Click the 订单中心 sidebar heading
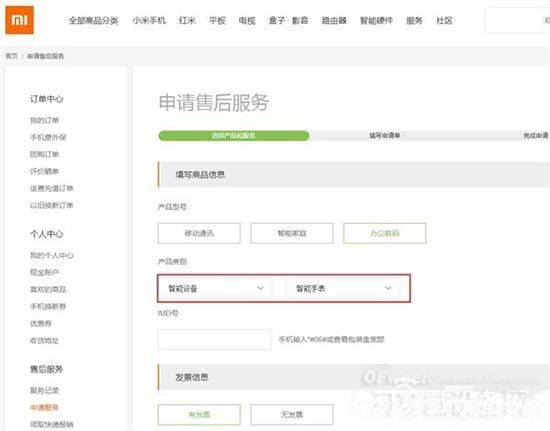Viewport: 550px width, 431px height. tap(46, 99)
